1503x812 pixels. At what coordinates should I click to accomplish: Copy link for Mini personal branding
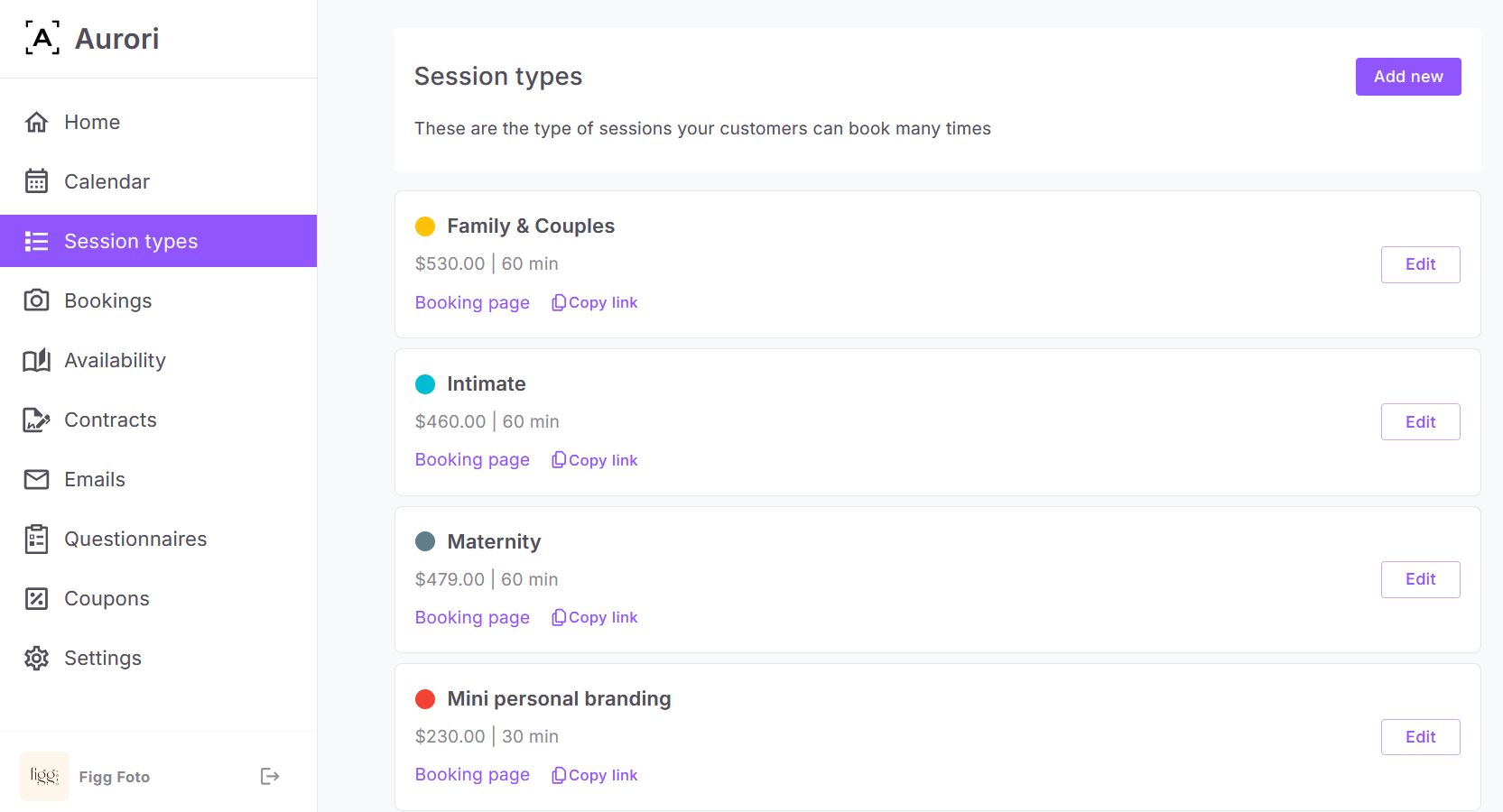(595, 775)
